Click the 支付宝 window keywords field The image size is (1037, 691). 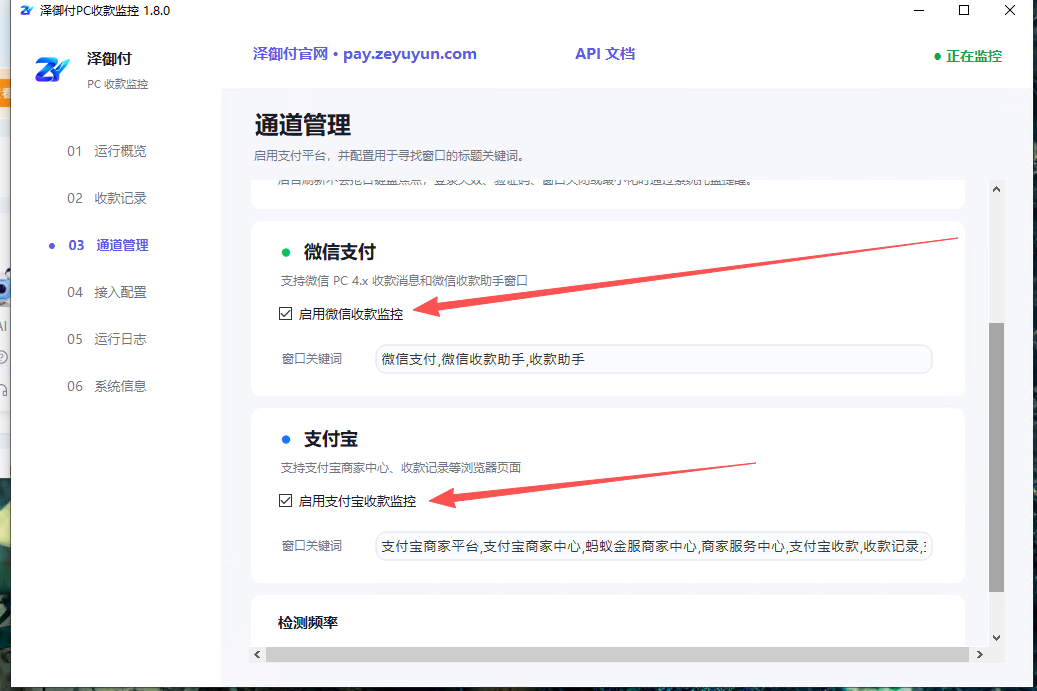pyautogui.click(x=653, y=546)
